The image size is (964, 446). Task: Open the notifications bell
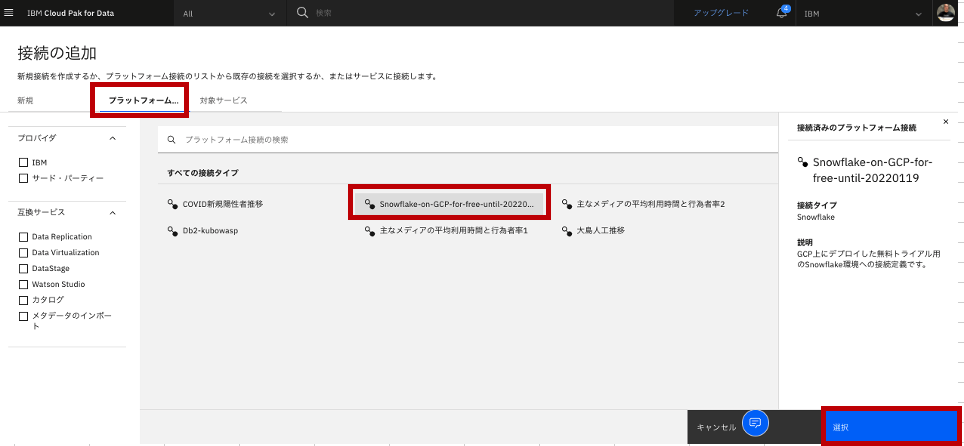click(x=781, y=14)
